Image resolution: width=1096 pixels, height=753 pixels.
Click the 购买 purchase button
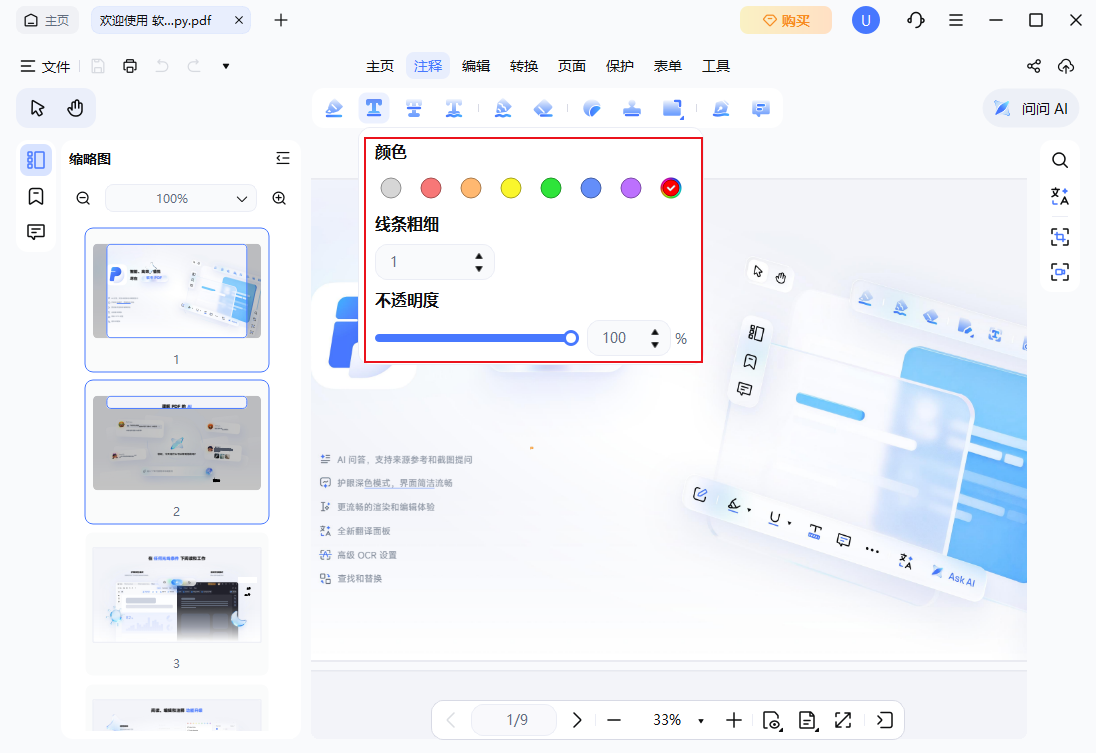786,20
